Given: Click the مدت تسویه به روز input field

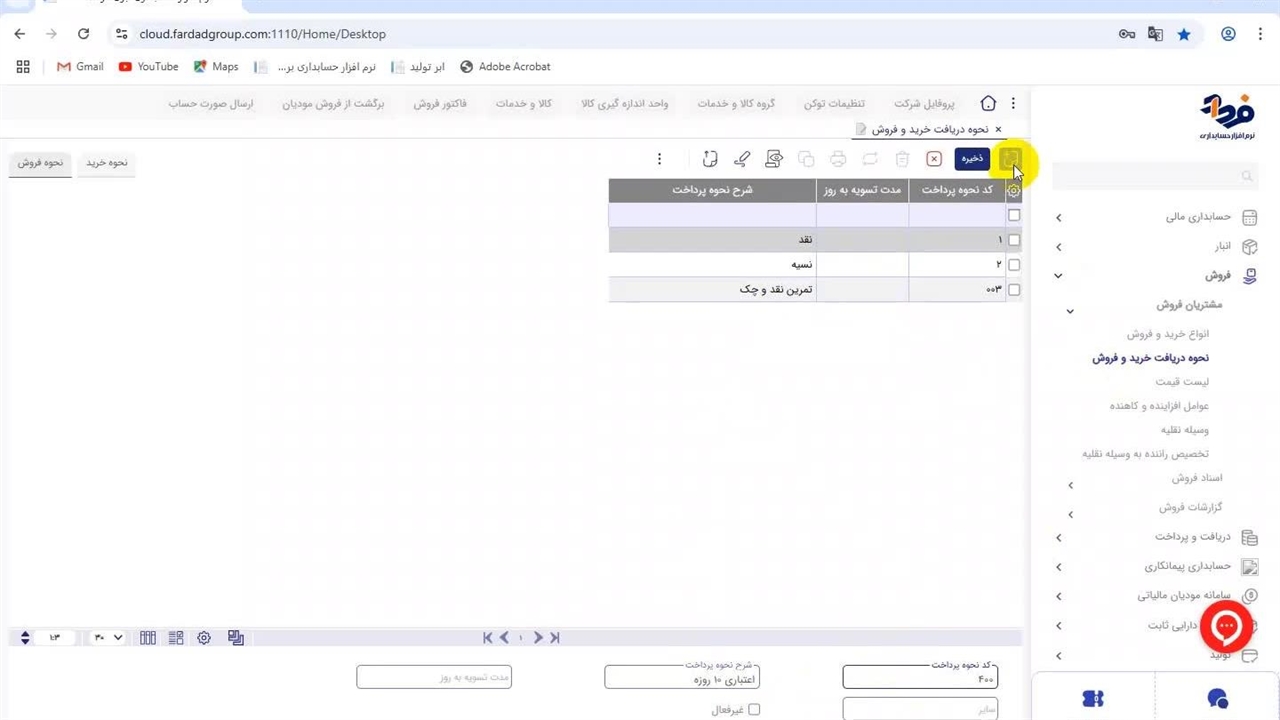Looking at the screenshot, I should [x=434, y=678].
